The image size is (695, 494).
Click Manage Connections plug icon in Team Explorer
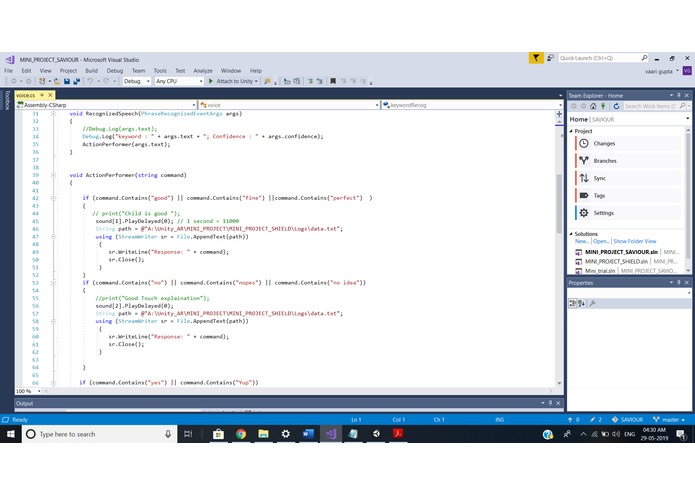coord(603,106)
